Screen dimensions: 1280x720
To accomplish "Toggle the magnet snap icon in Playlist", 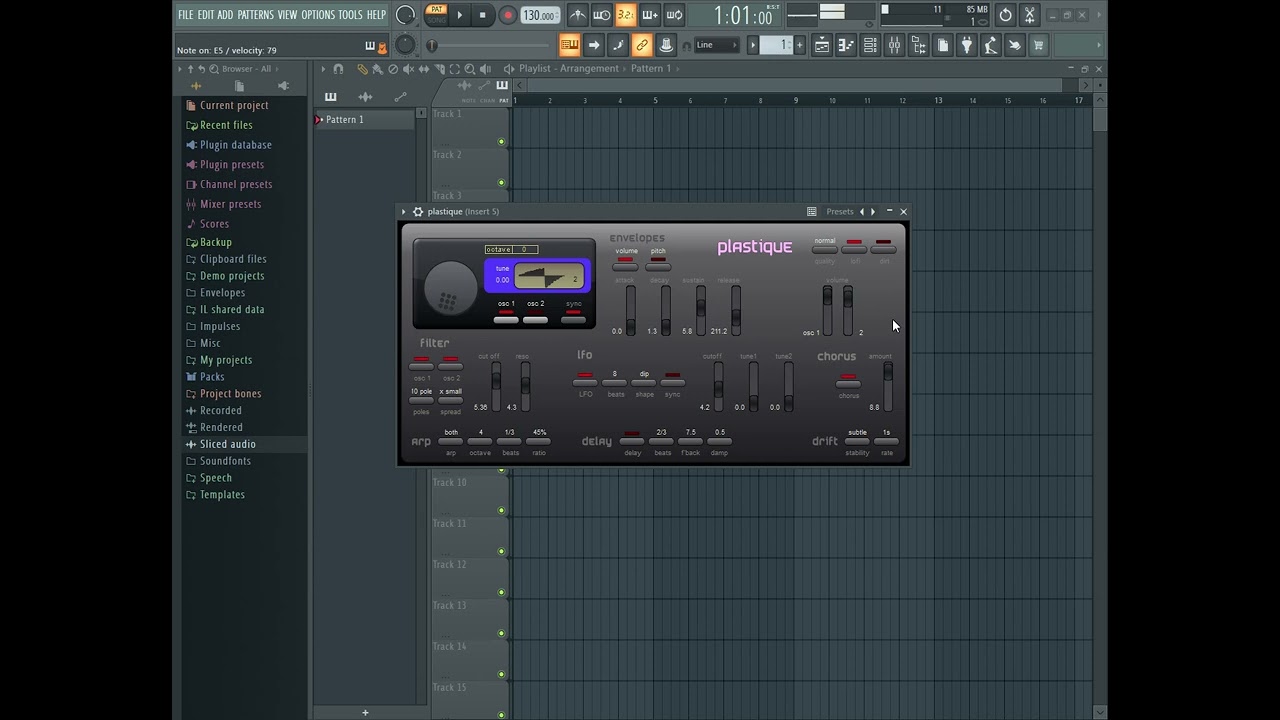I will (x=338, y=69).
